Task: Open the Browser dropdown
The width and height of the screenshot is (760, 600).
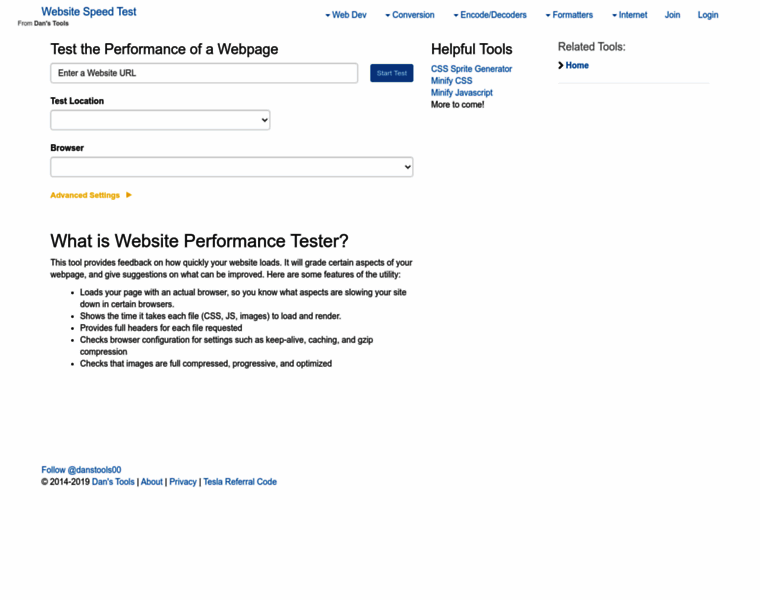Action: (x=232, y=167)
